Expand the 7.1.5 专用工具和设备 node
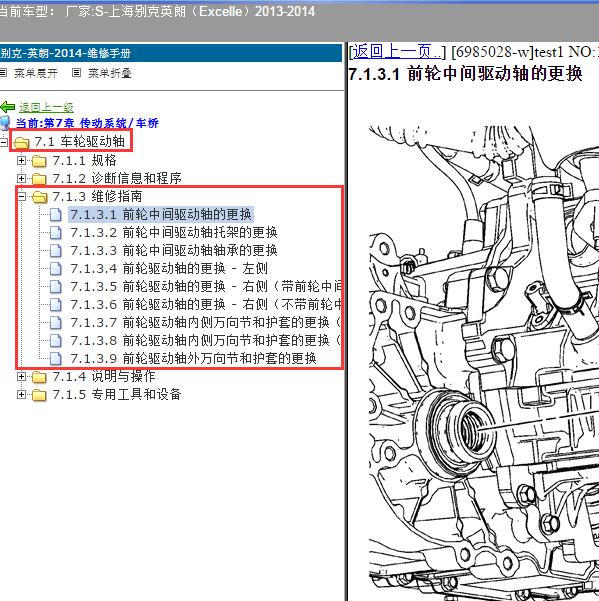 [x=21, y=394]
